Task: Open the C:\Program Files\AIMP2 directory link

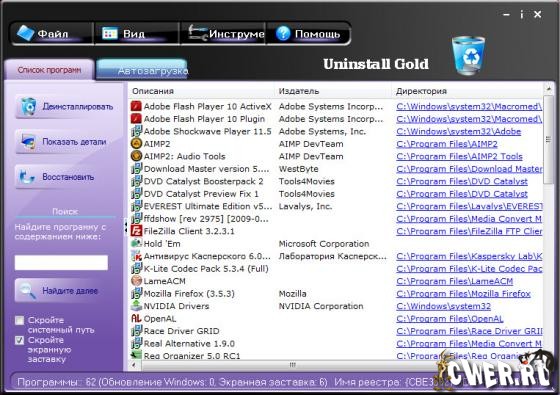Action: [x=447, y=144]
